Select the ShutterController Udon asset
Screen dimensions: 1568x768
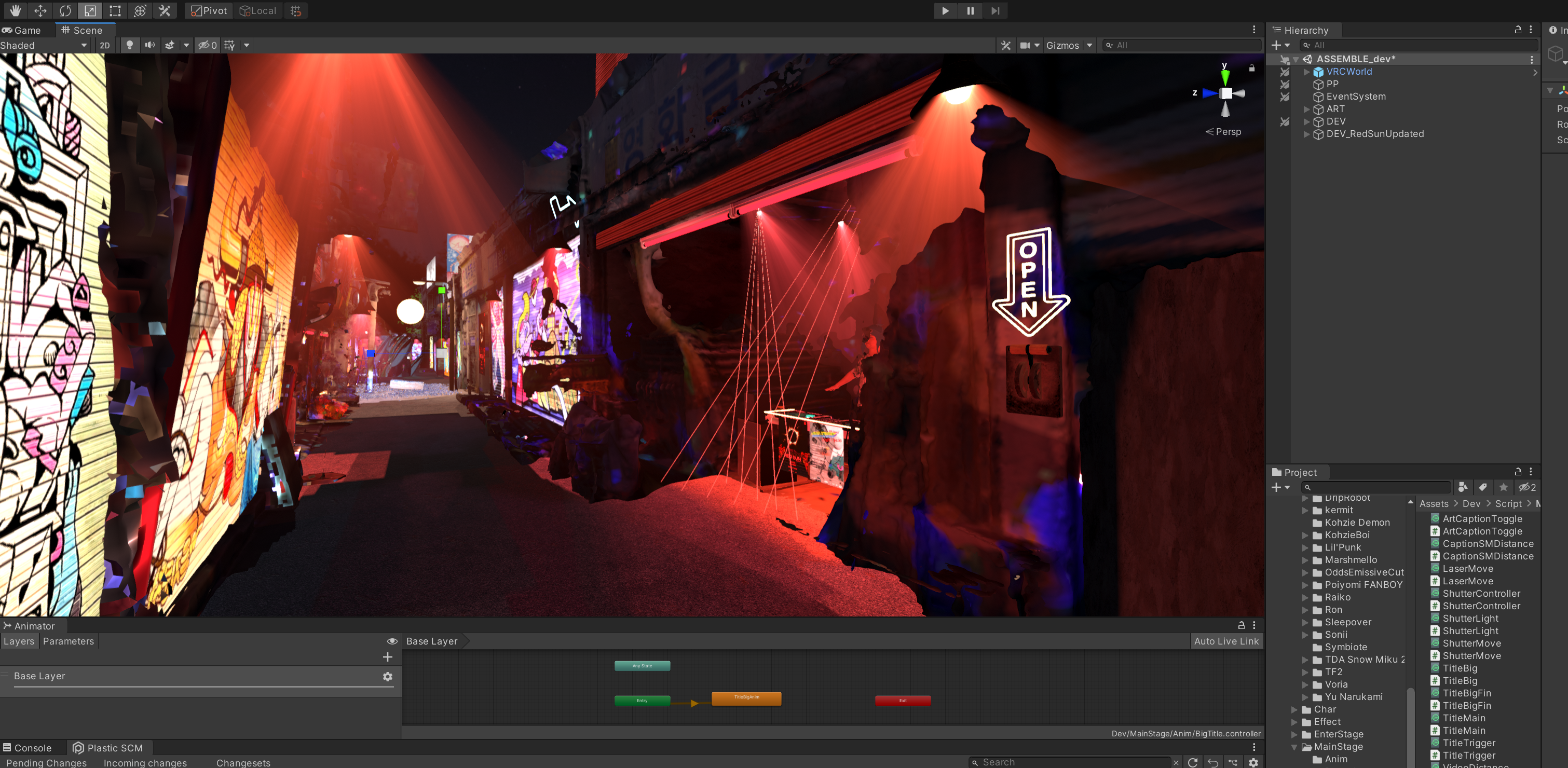1476,593
